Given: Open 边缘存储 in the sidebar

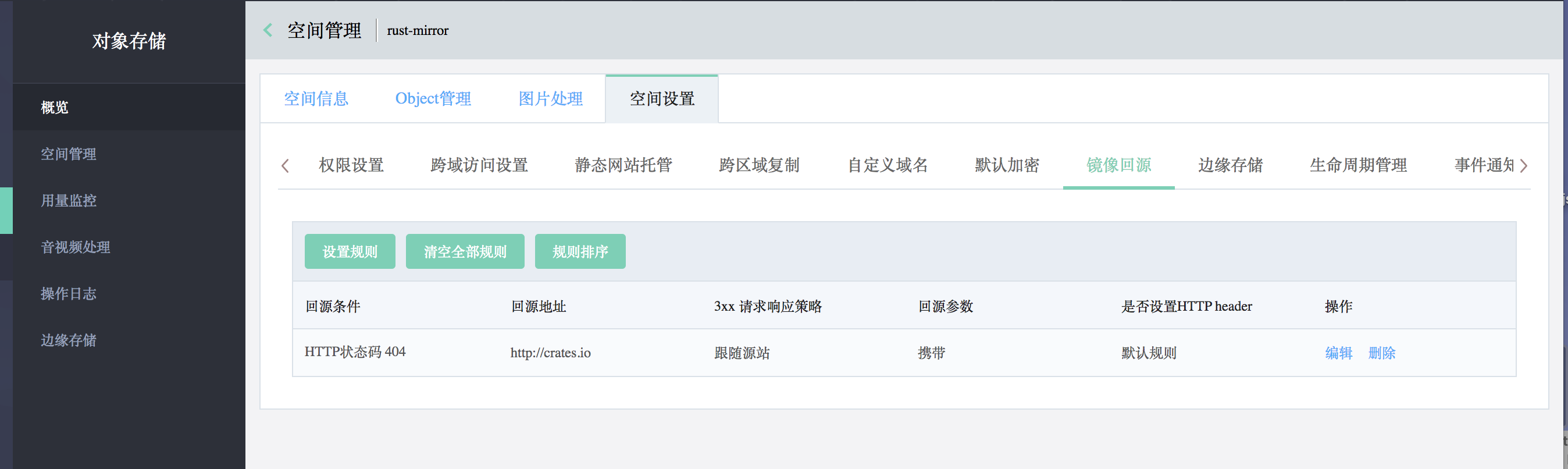Looking at the screenshot, I should pos(129,340).
